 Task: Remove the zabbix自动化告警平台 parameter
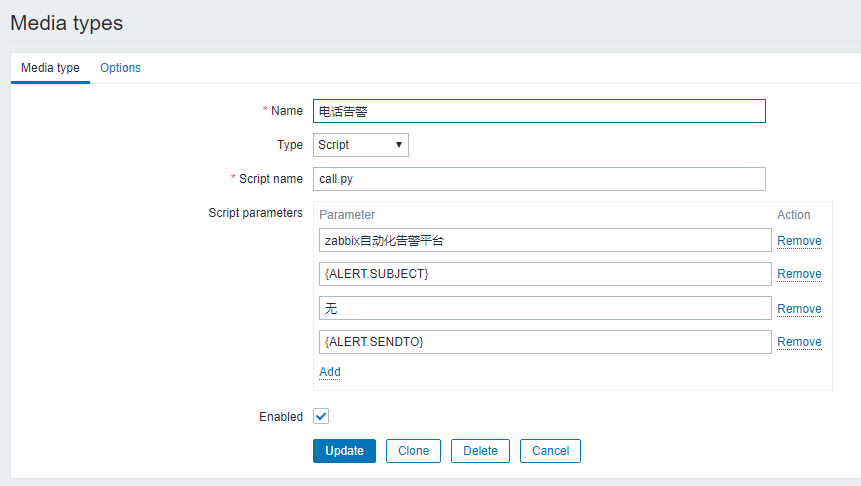click(x=799, y=241)
